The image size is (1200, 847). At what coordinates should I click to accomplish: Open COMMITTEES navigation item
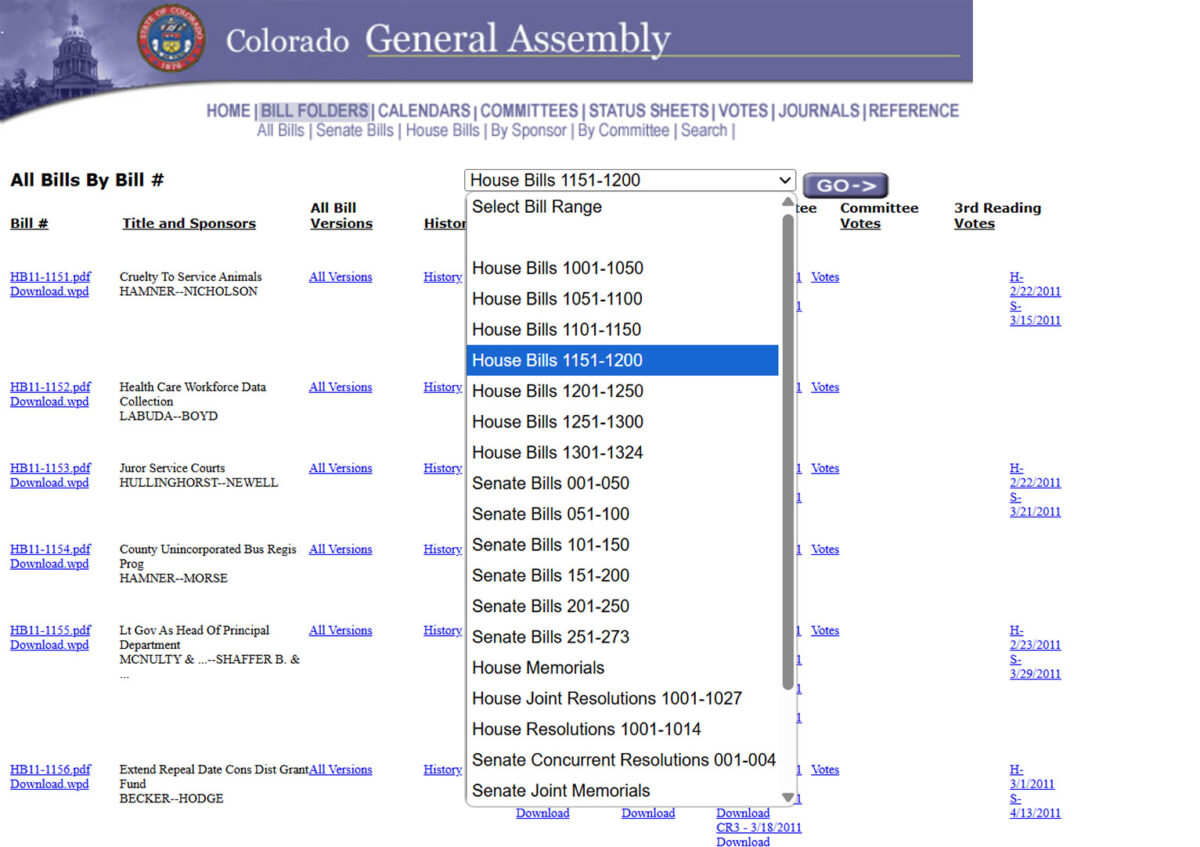pyautogui.click(x=529, y=111)
